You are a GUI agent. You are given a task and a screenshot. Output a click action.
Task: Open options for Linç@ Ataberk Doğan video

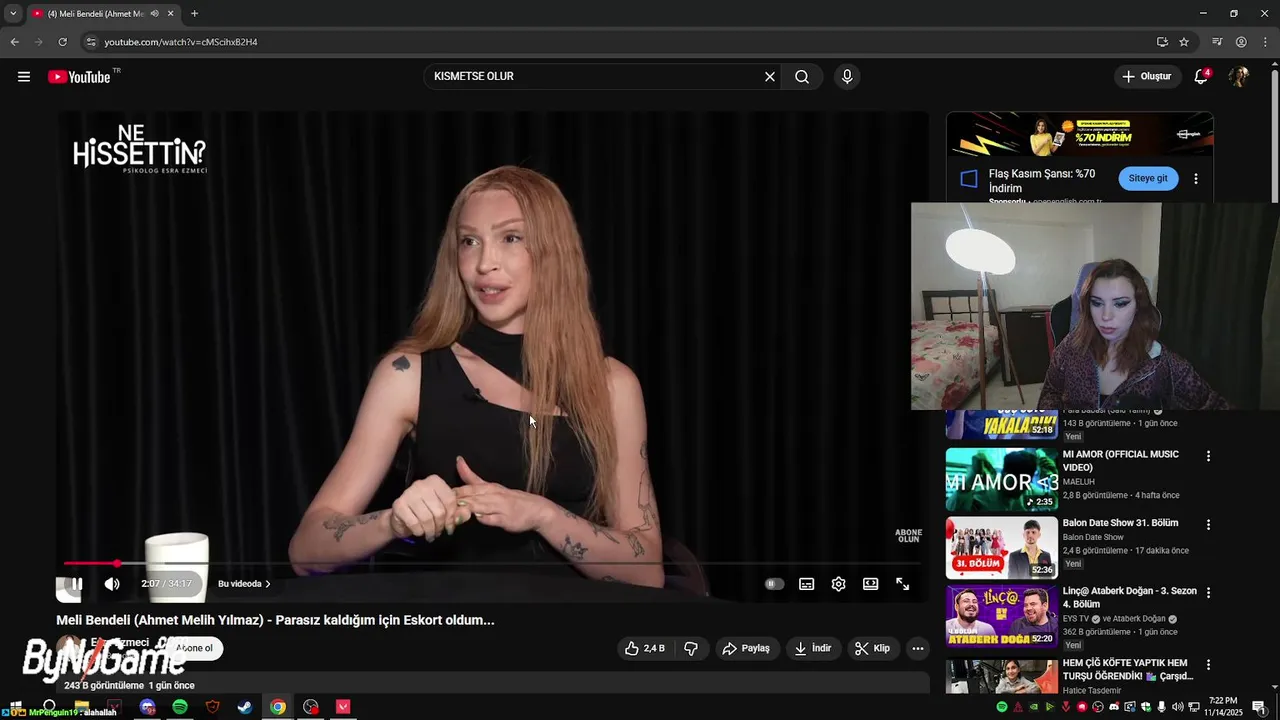tap(1208, 593)
